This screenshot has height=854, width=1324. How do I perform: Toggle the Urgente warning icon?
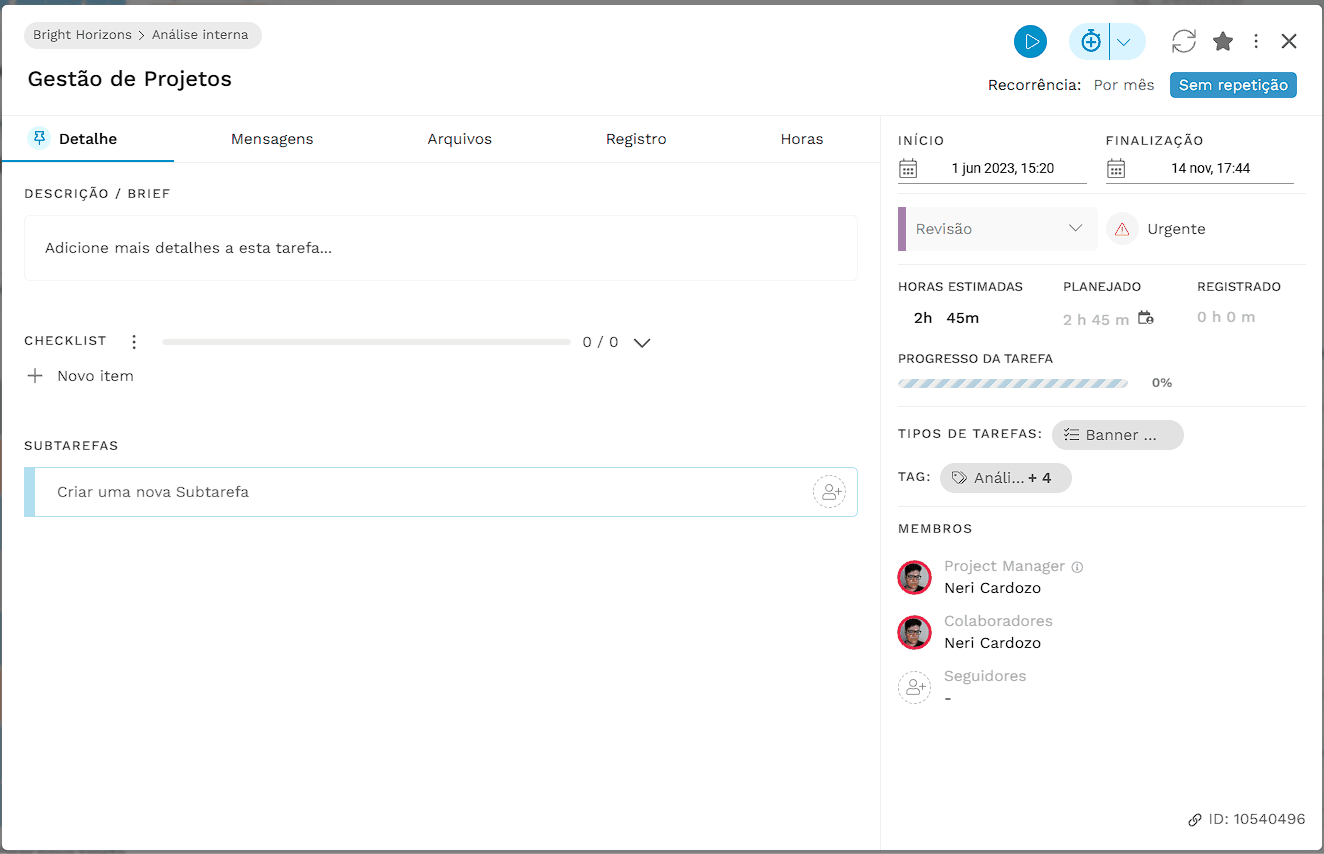point(1122,229)
